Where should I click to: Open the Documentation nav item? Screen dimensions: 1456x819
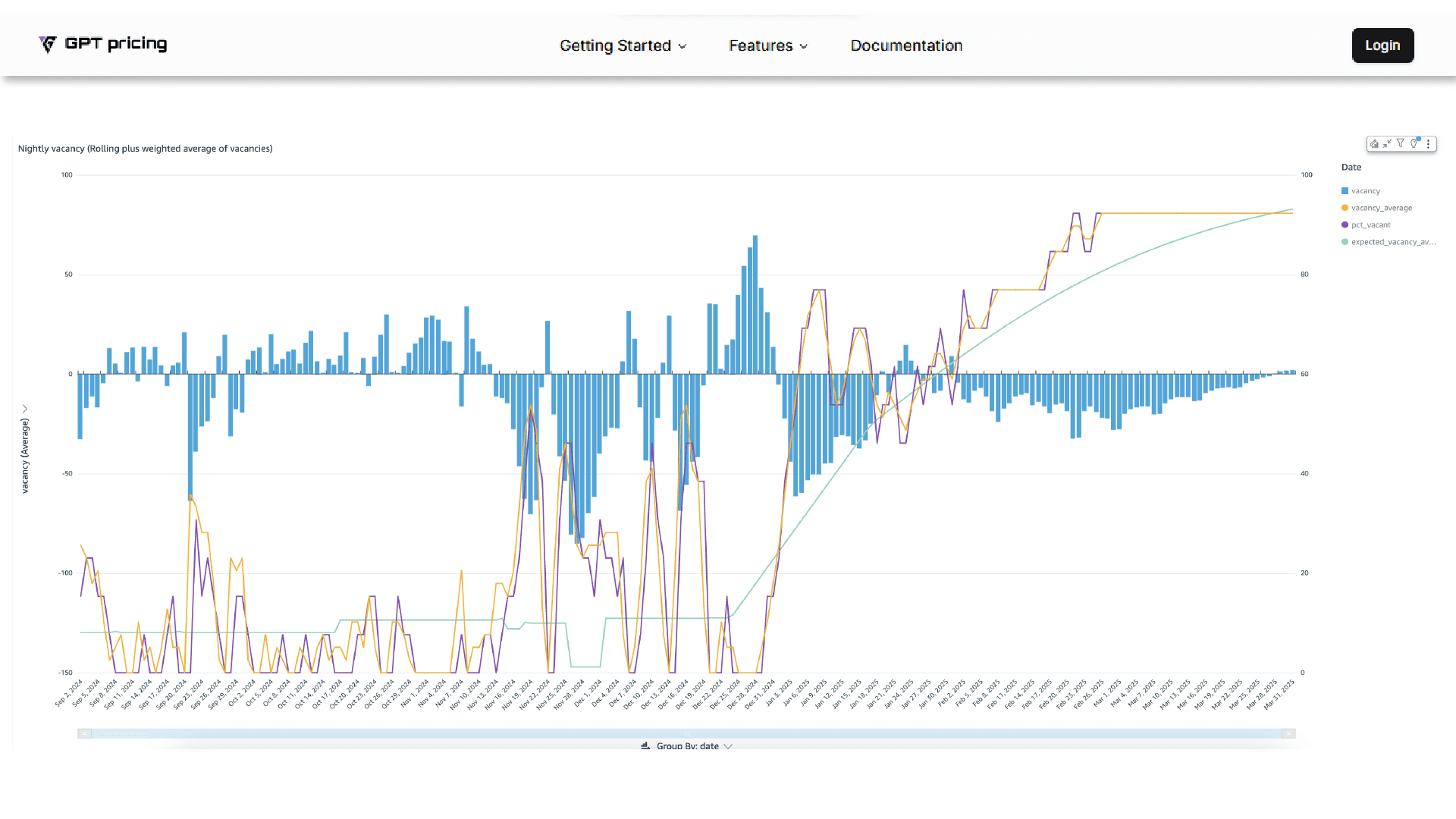click(906, 45)
